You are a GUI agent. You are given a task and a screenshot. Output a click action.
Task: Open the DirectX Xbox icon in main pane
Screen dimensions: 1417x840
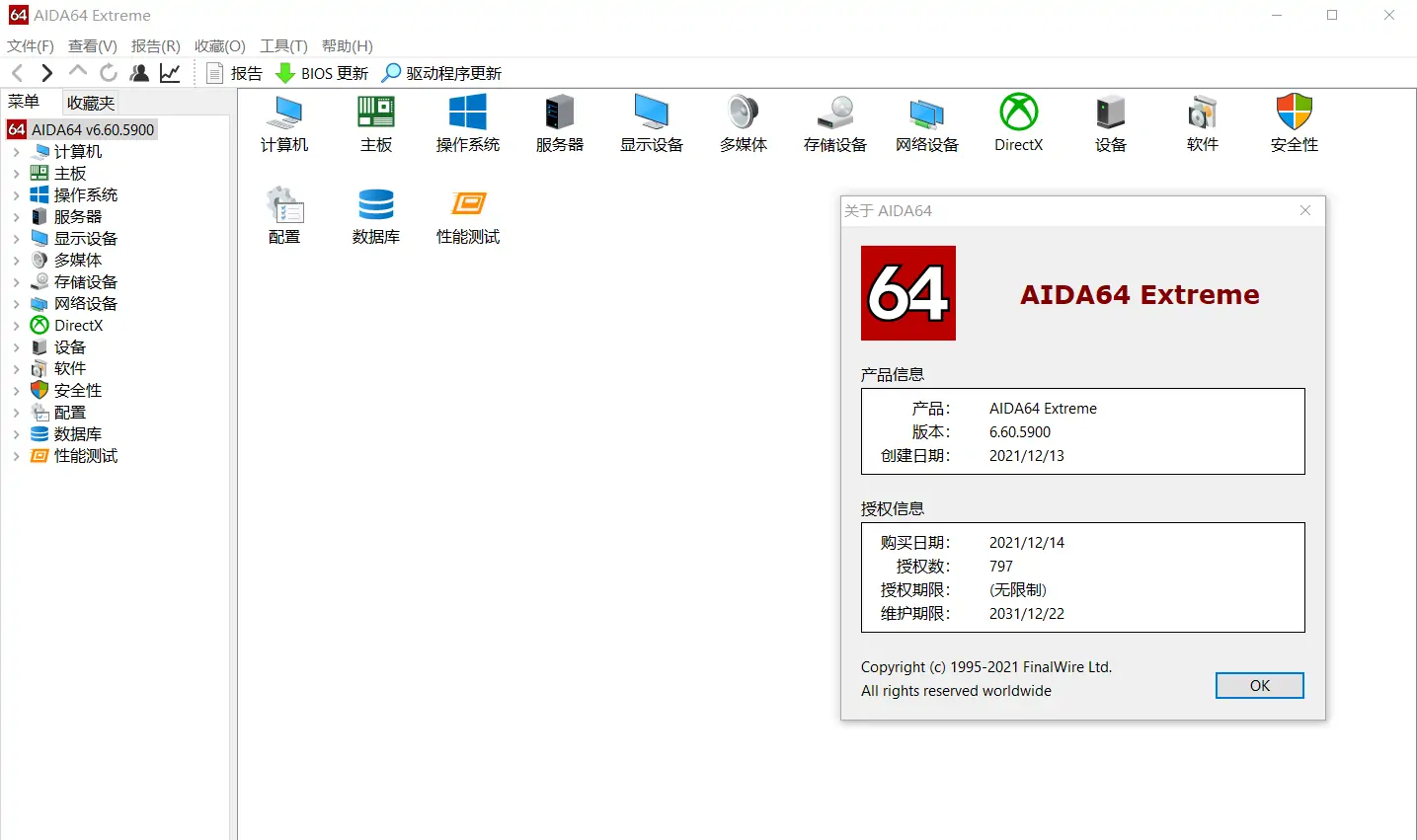(x=1019, y=124)
